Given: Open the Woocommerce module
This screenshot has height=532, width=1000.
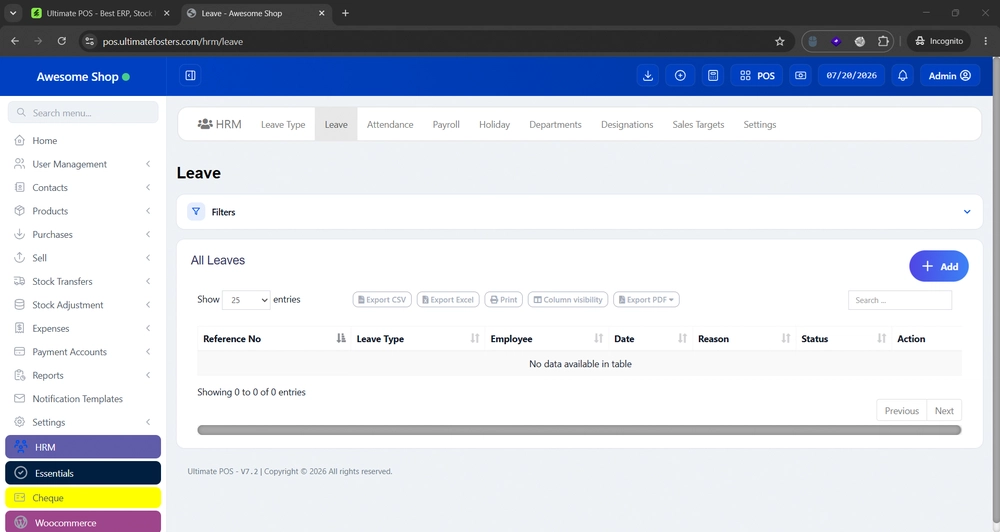Looking at the screenshot, I should (x=83, y=522).
